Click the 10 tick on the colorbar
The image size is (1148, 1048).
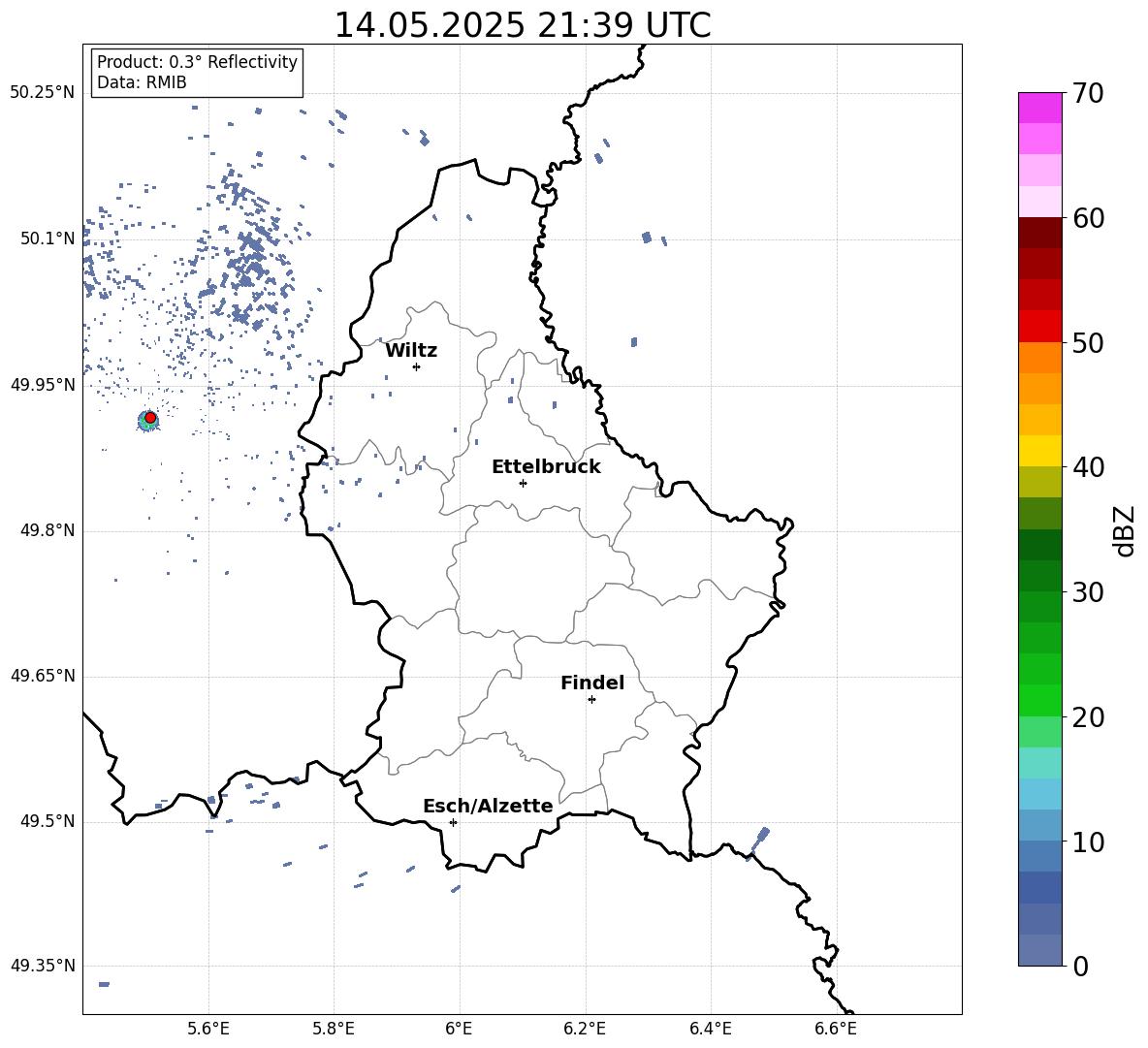tap(1089, 842)
